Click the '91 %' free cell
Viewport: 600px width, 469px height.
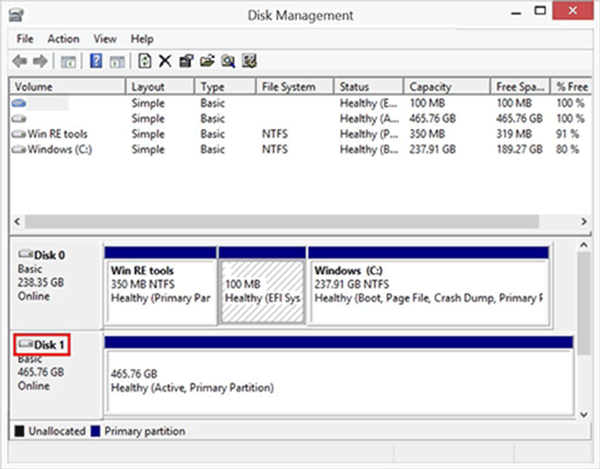[x=567, y=134]
